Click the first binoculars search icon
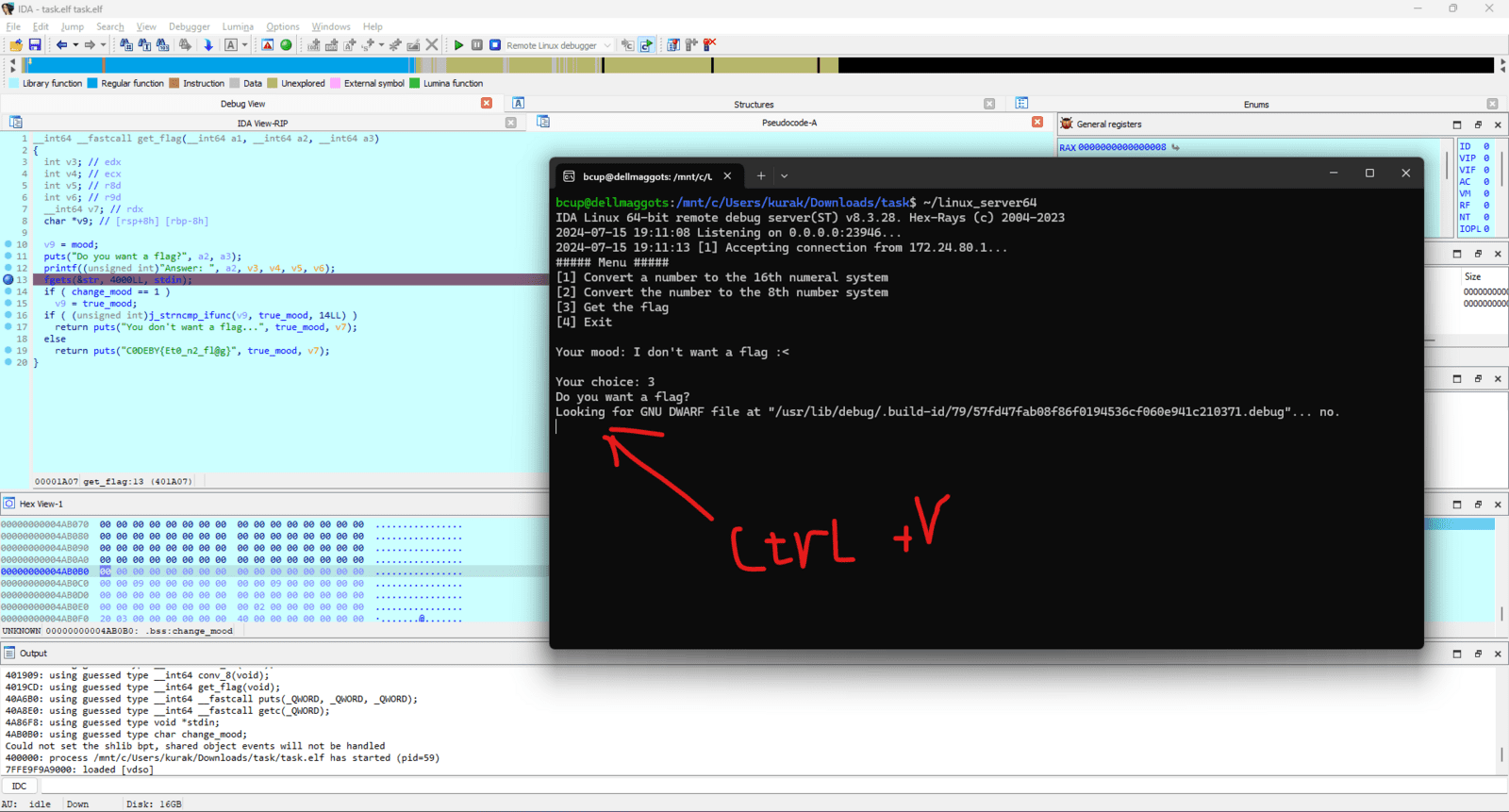The width and height of the screenshot is (1509, 812). point(126,44)
